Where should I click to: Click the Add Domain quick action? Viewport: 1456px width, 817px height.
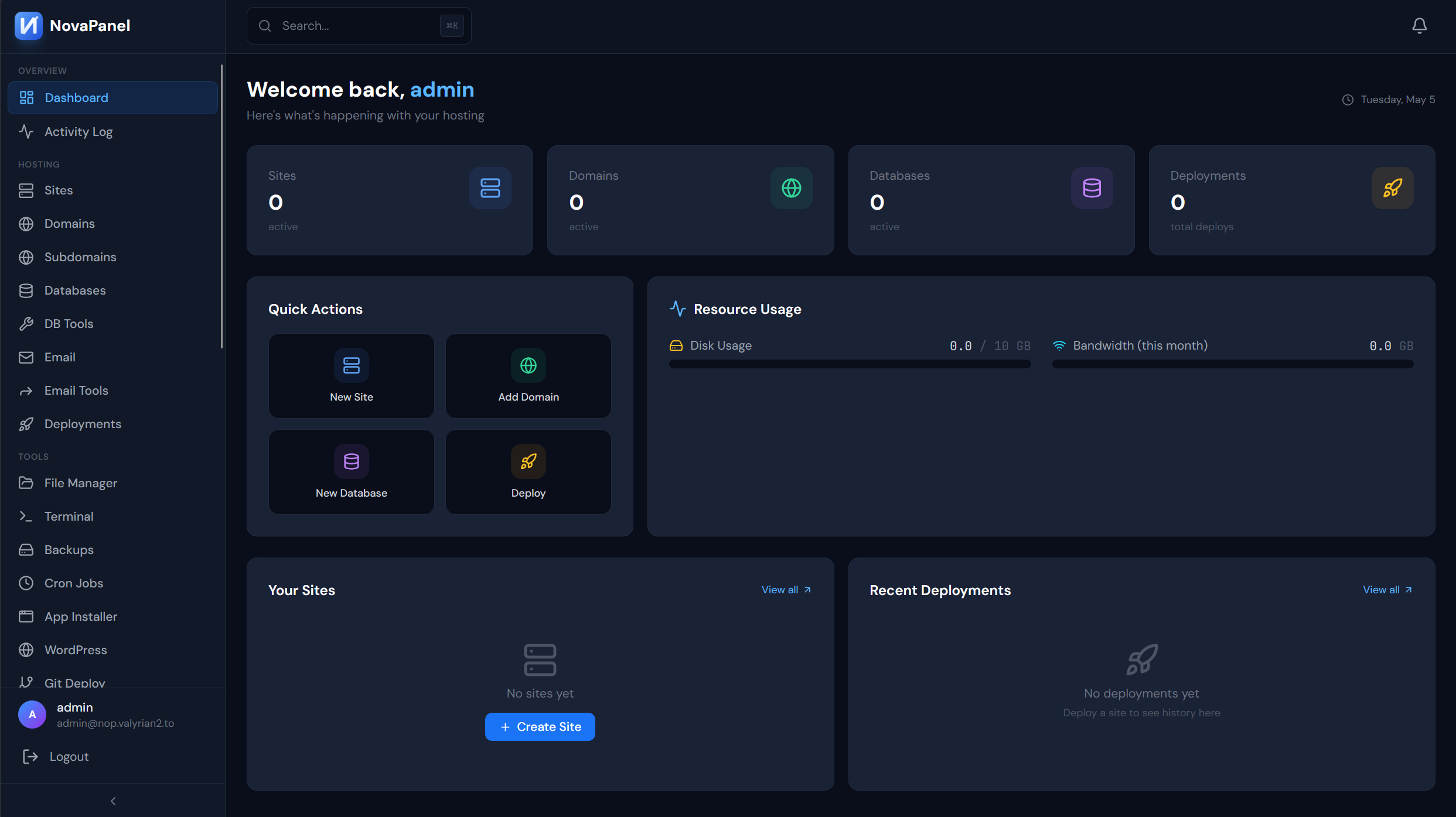[528, 376]
